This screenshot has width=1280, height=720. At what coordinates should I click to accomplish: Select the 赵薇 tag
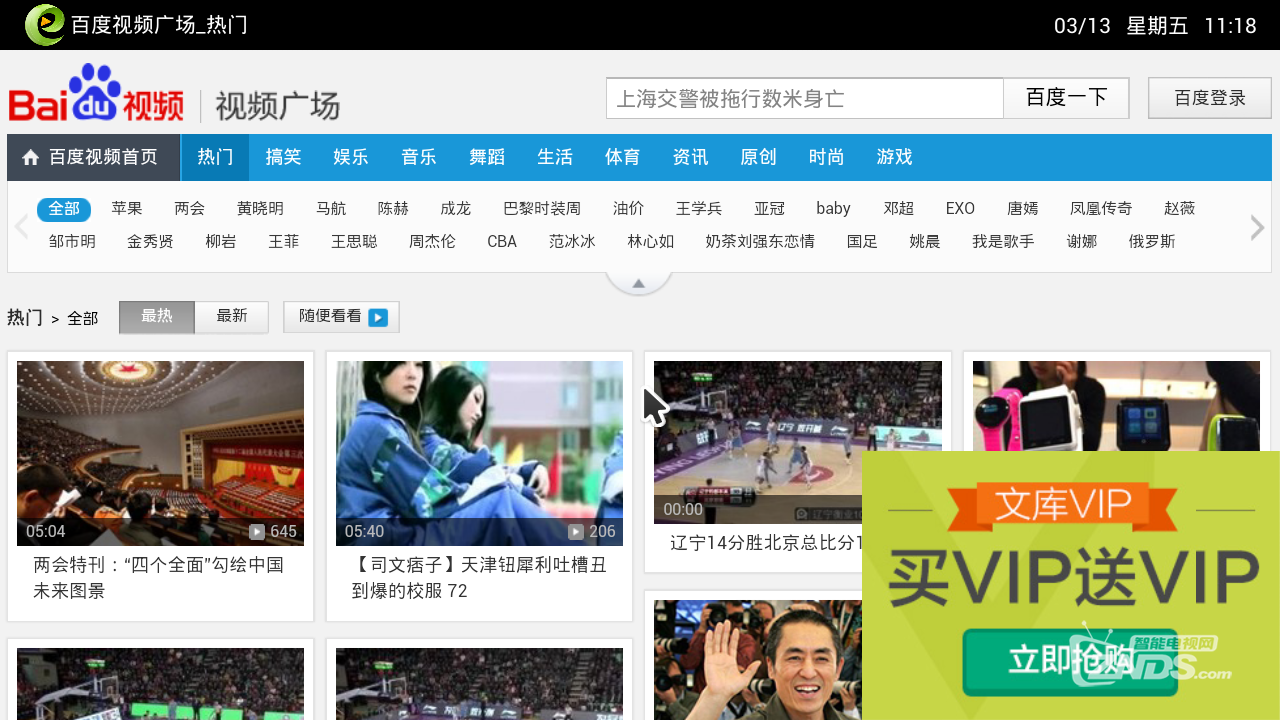coord(1180,209)
